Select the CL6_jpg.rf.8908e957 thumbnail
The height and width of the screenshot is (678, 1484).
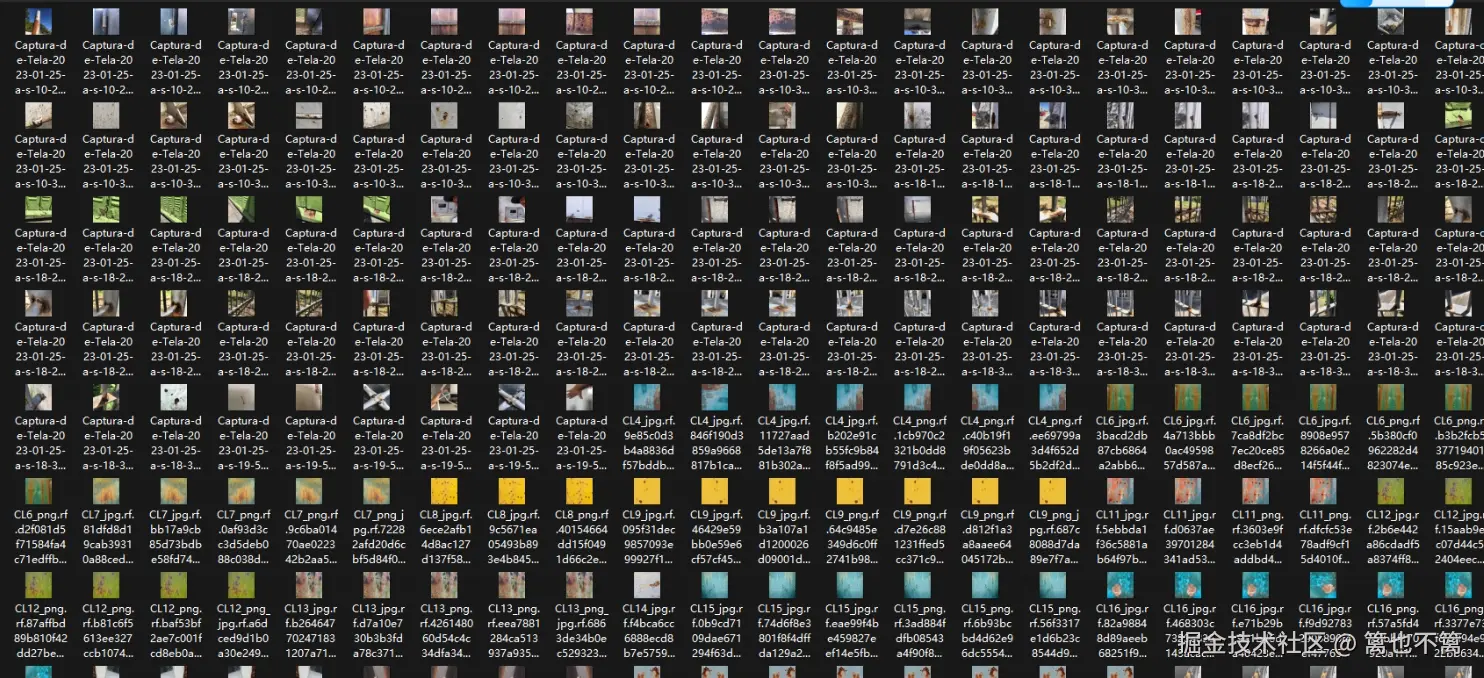1325,398
